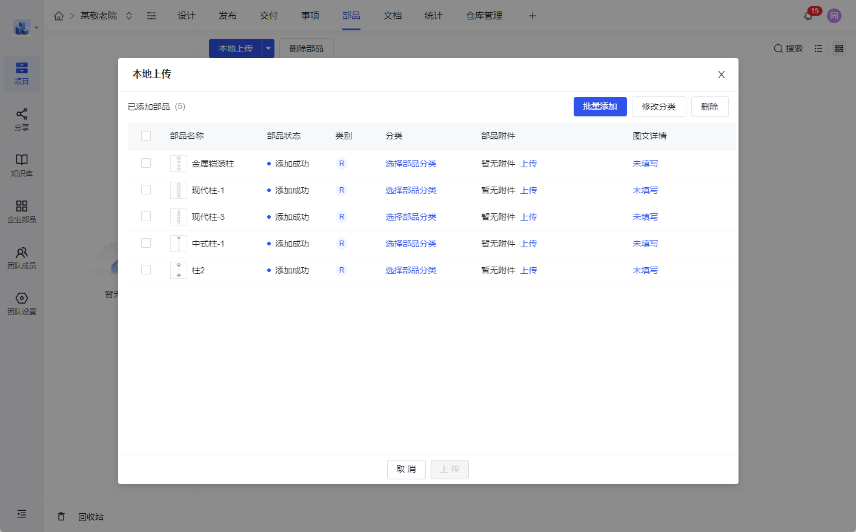
Task: Select the checkbox for 柱2 row
Action: tap(146, 270)
